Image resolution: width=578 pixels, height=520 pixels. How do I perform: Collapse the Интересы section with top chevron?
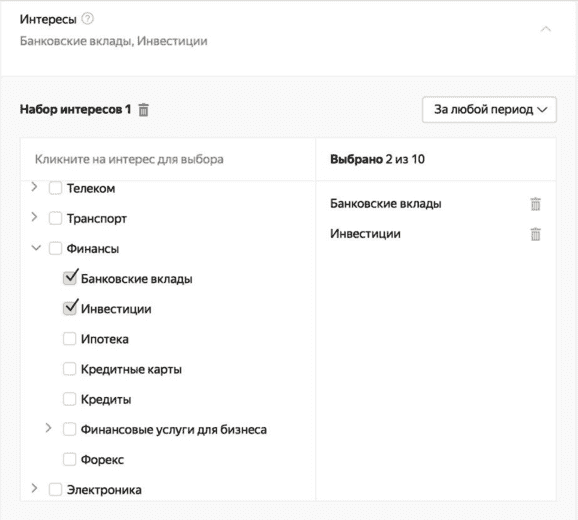pos(546,29)
